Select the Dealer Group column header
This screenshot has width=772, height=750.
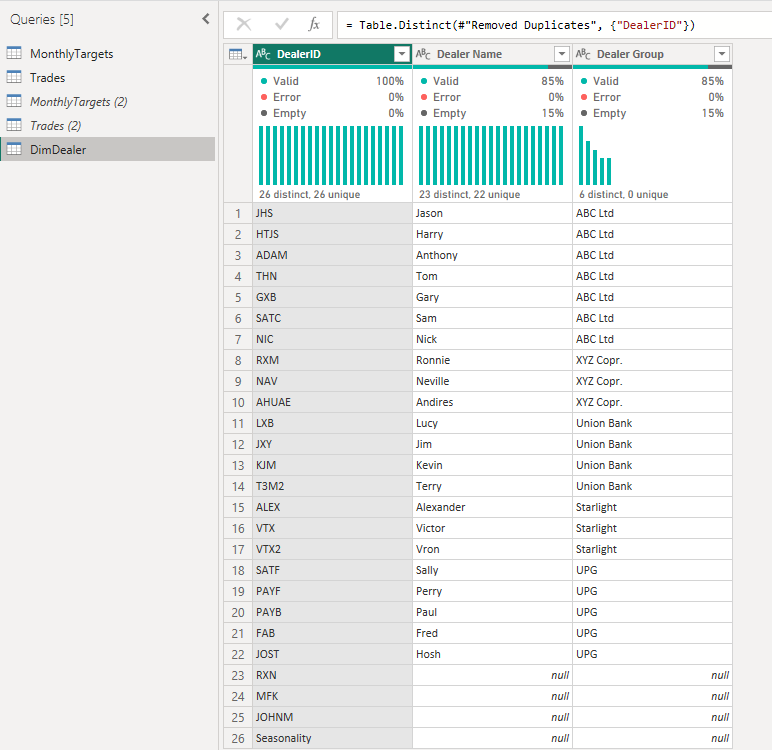coord(652,54)
